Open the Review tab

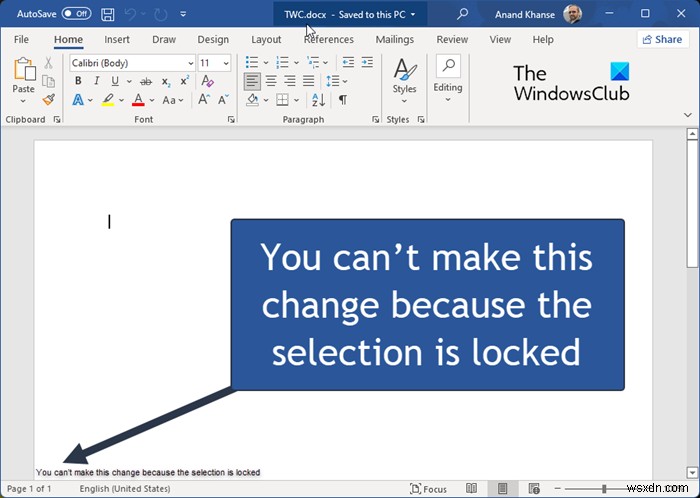click(x=452, y=39)
